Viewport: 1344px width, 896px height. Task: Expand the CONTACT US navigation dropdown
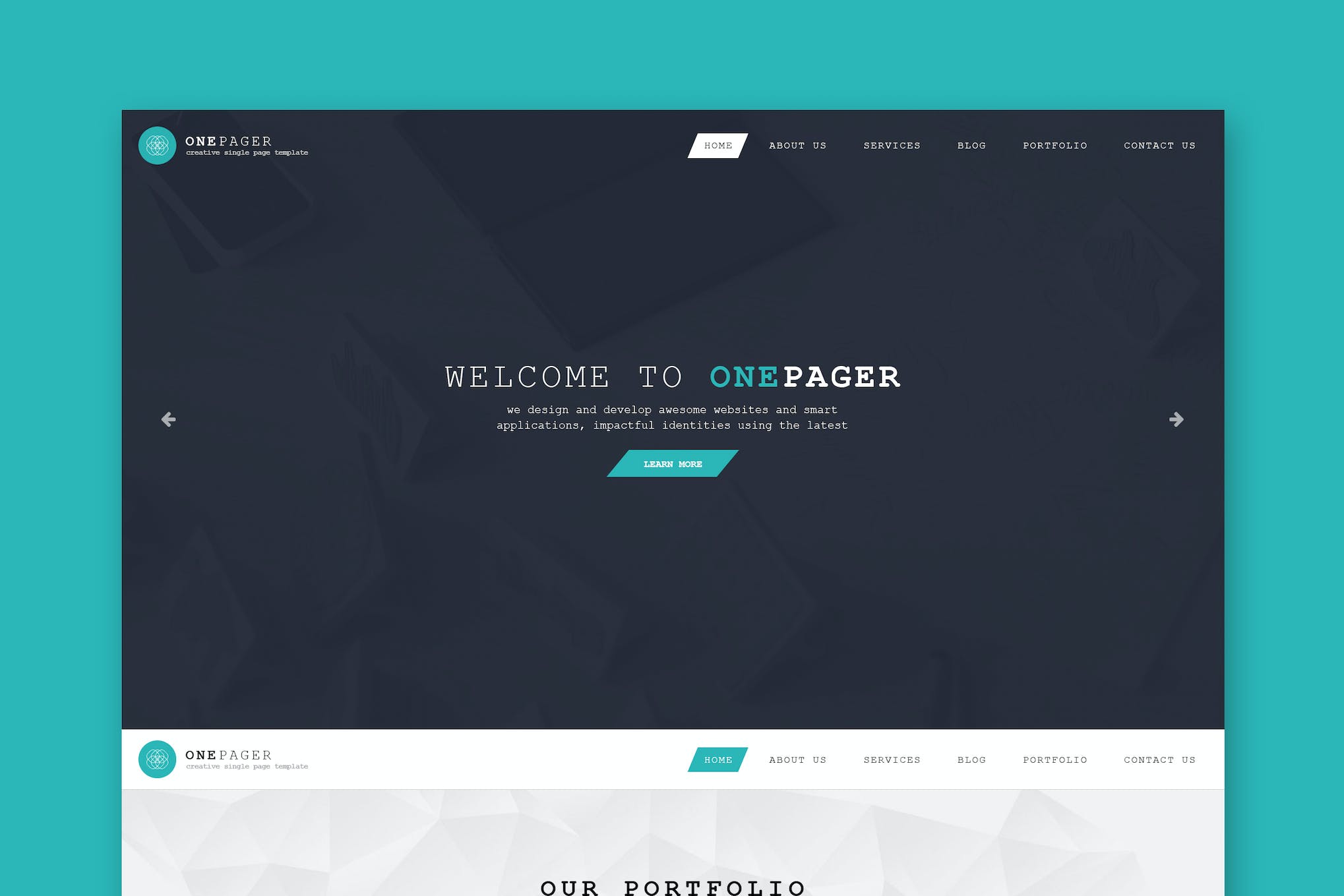[1159, 145]
